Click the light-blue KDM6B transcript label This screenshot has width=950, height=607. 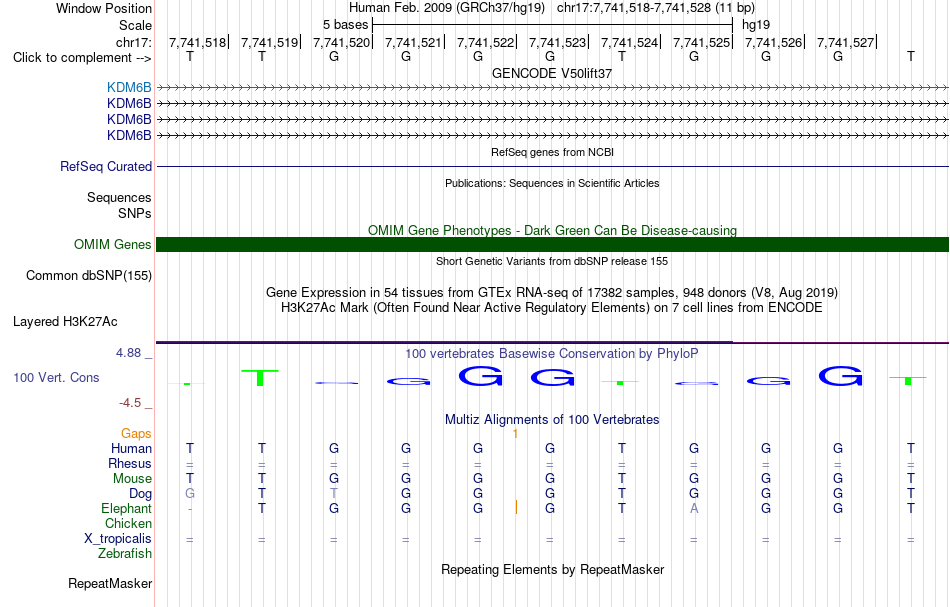click(129, 88)
